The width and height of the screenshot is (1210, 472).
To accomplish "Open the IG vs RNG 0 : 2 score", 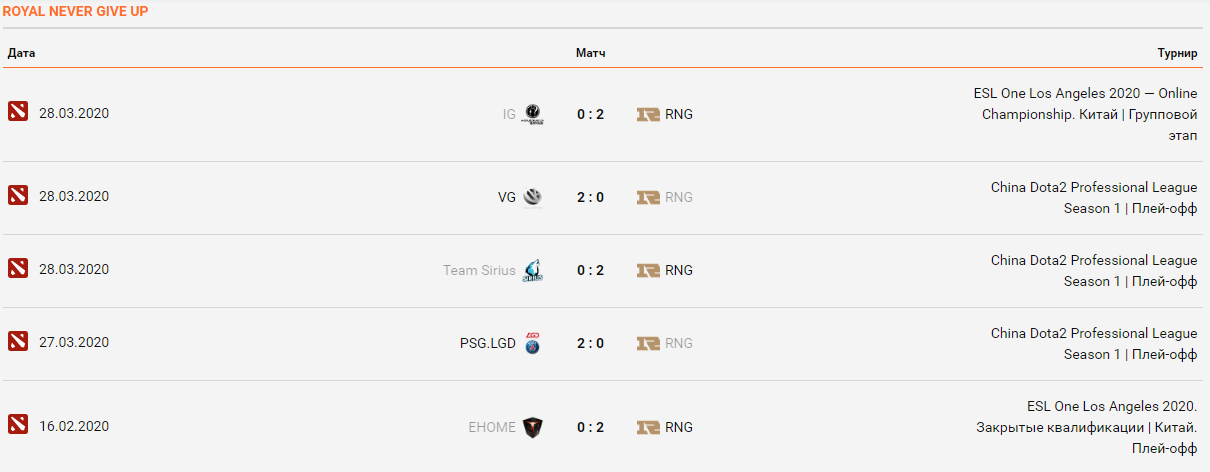I will (x=590, y=114).
